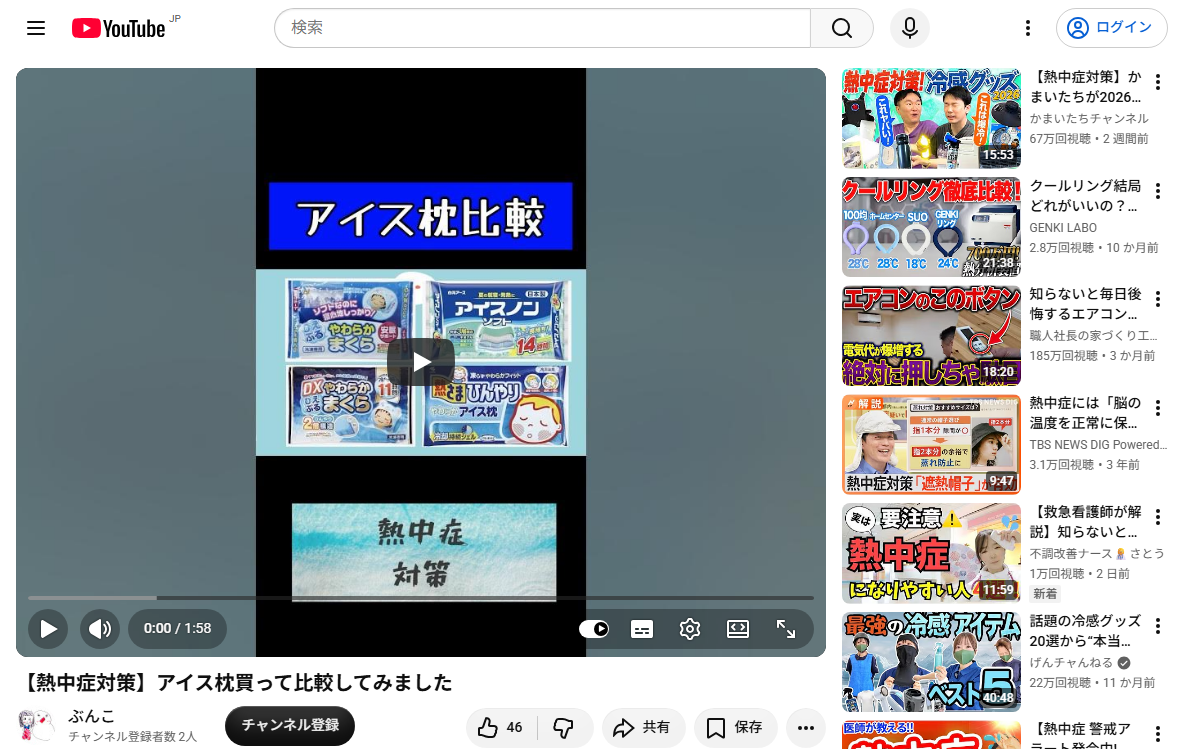Image resolution: width=1184 pixels, height=749 pixels.
Task: Open かまいたち 冷感グッズ video thumbnail
Action: [931, 119]
